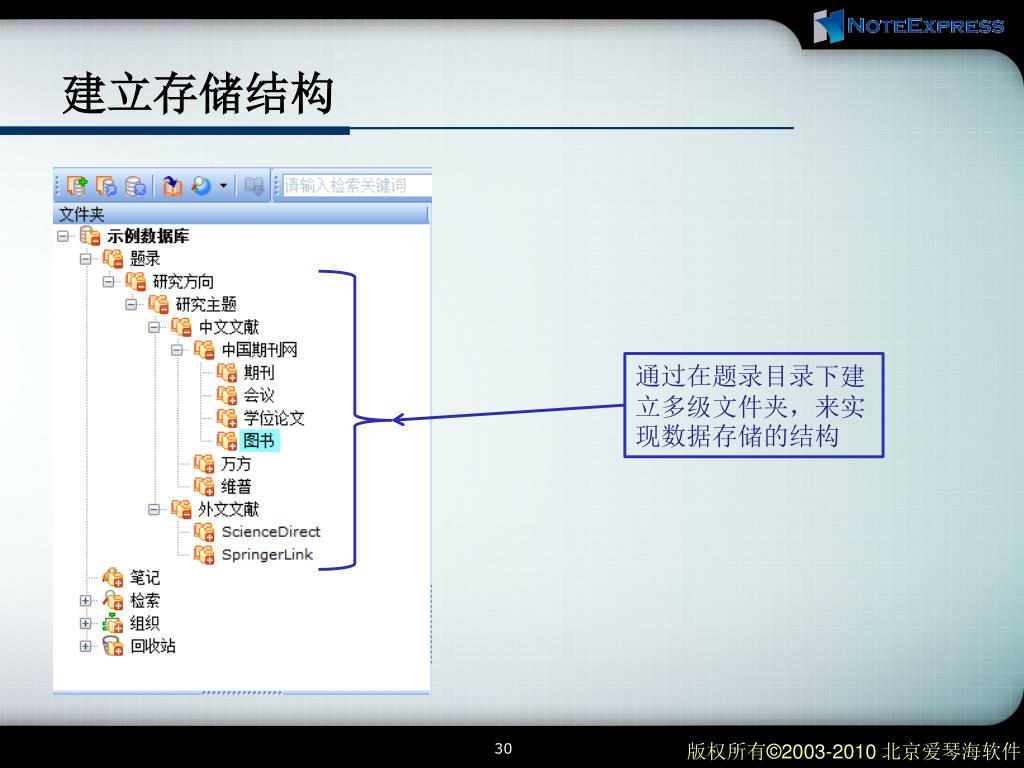This screenshot has height=768, width=1024.
Task: Click the 组织 organize icon
Action: (x=113, y=623)
